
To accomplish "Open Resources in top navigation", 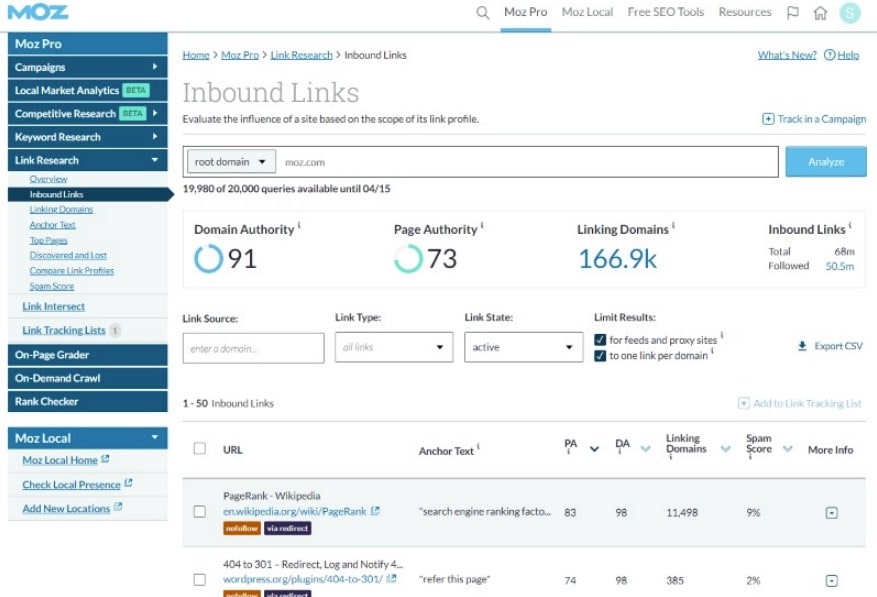I will [x=745, y=12].
